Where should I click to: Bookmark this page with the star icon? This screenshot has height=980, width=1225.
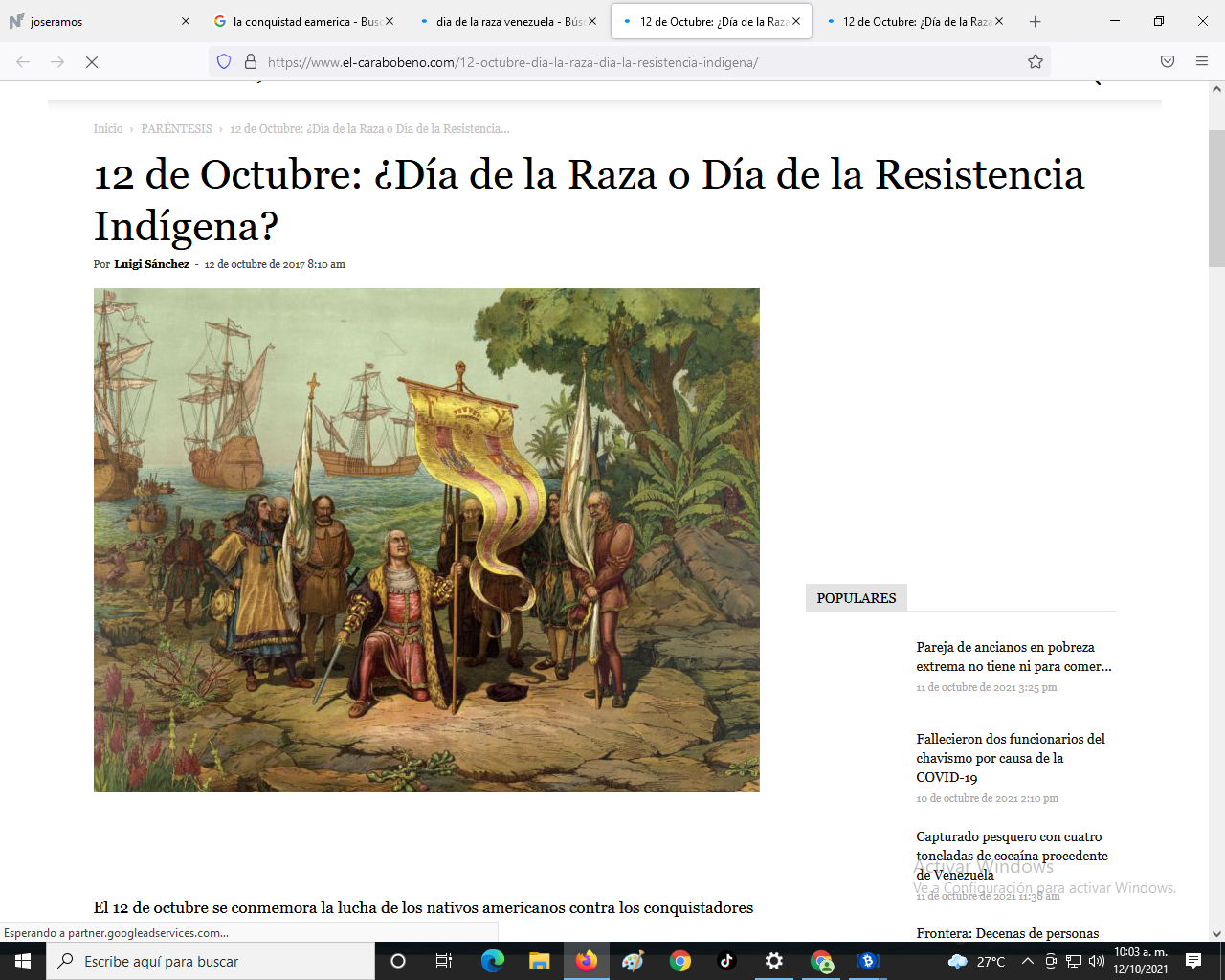pyautogui.click(x=1036, y=62)
